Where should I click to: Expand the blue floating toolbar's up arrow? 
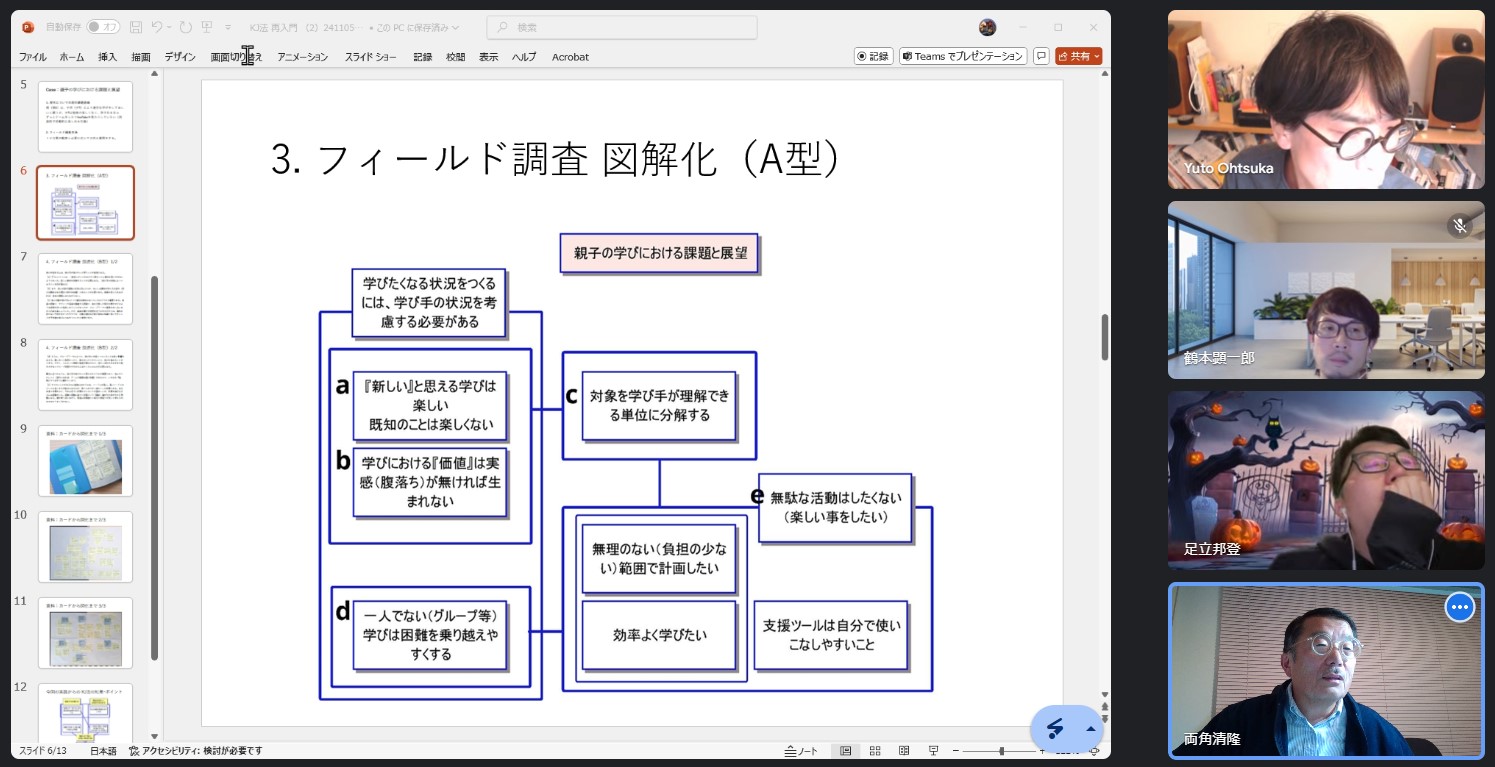point(1090,728)
